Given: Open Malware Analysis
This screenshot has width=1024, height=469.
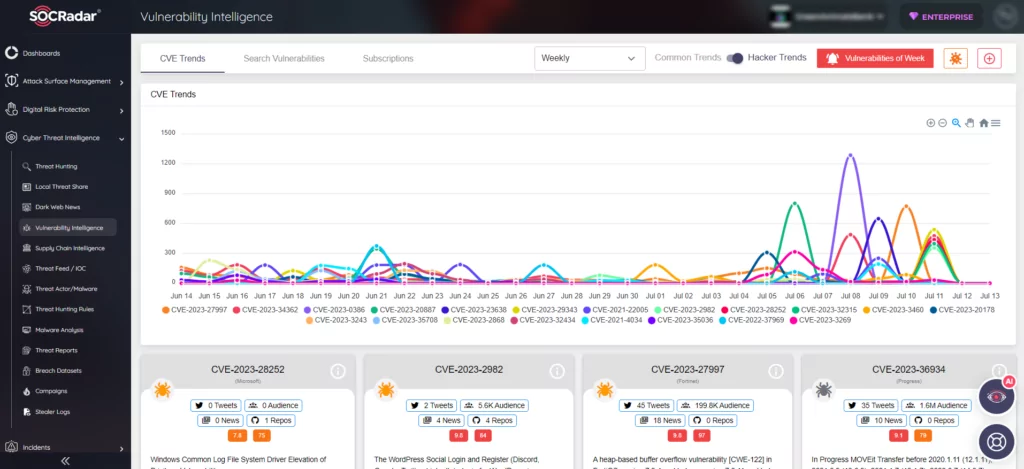Looking at the screenshot, I should click(x=59, y=330).
